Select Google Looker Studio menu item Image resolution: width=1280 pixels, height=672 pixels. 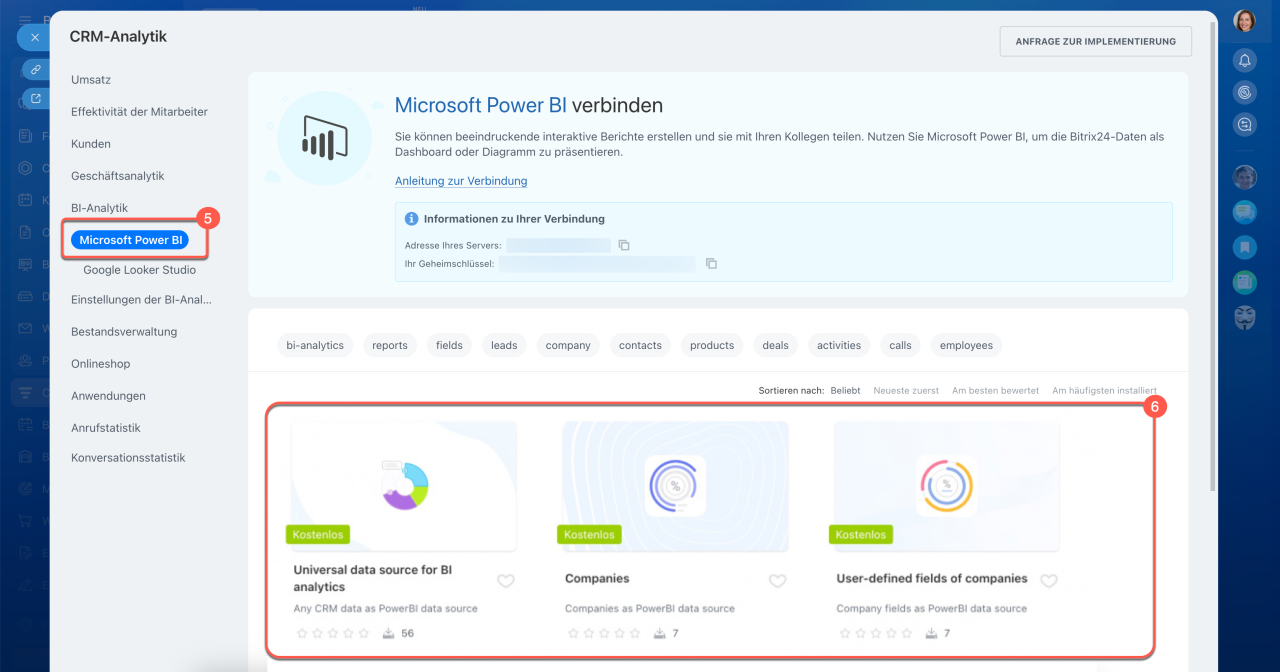[x=139, y=270]
